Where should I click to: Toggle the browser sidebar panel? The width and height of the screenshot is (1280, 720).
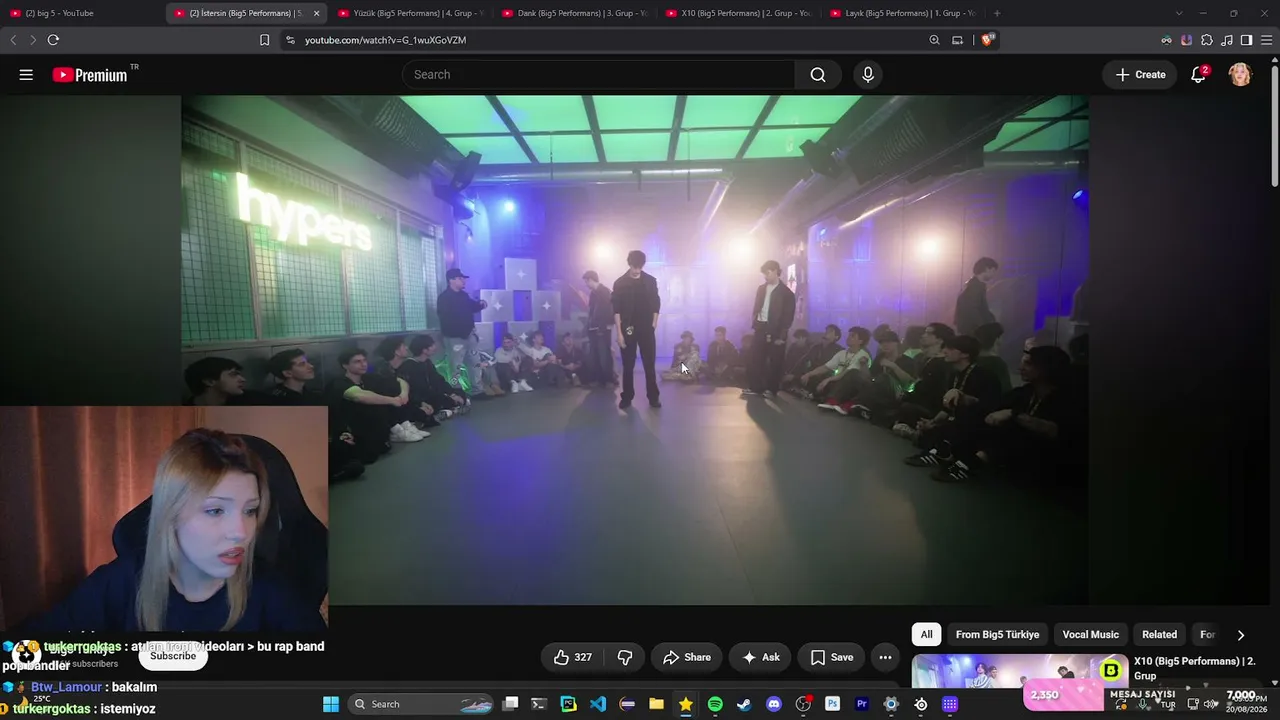[1246, 40]
